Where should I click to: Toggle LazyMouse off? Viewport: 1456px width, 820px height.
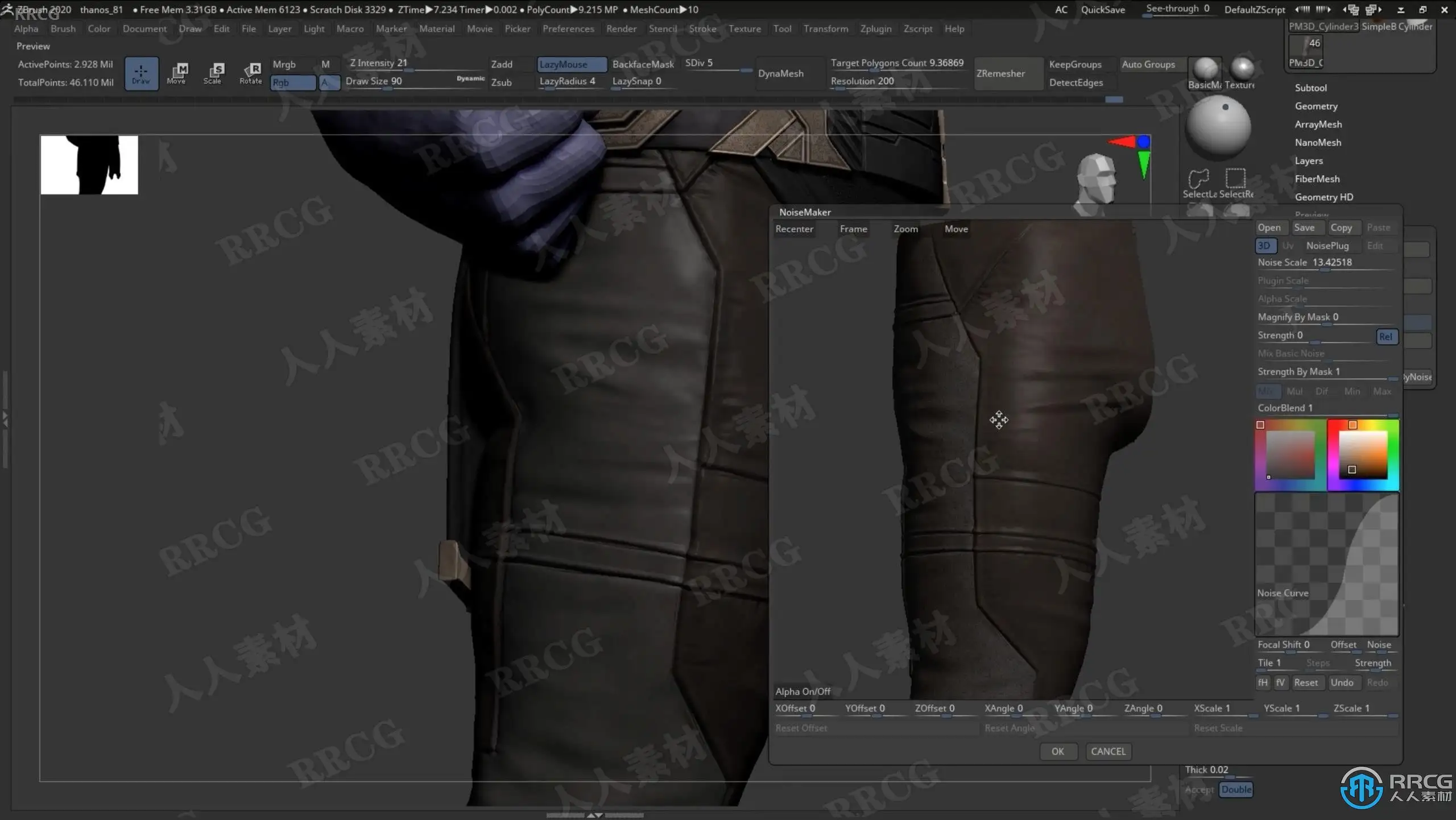[571, 64]
